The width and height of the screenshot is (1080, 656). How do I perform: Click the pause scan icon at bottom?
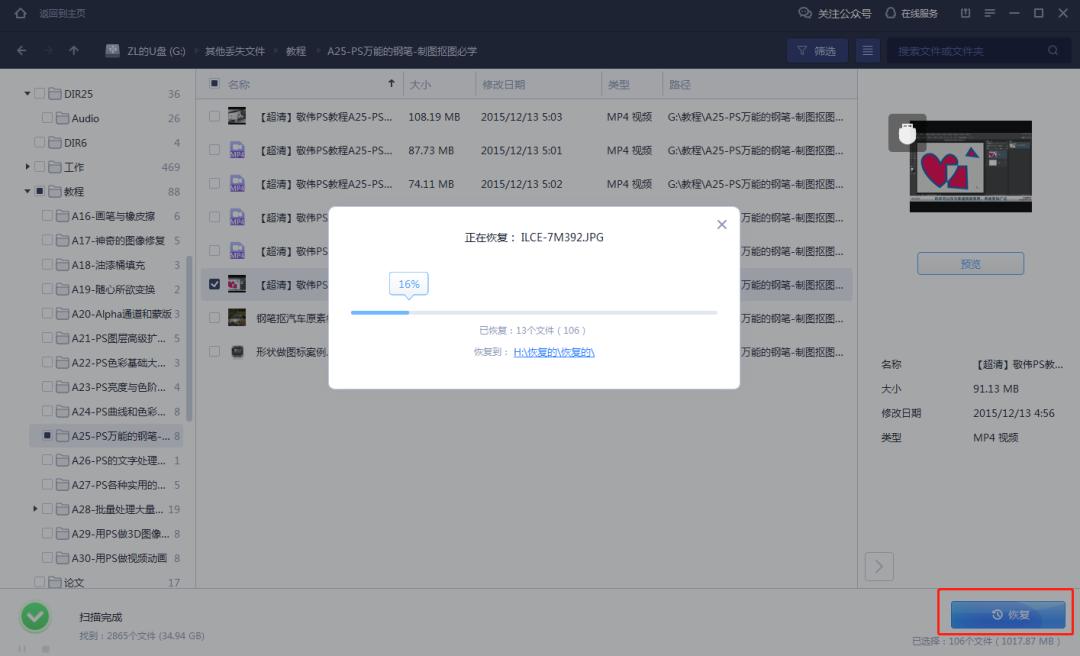pos(22,649)
